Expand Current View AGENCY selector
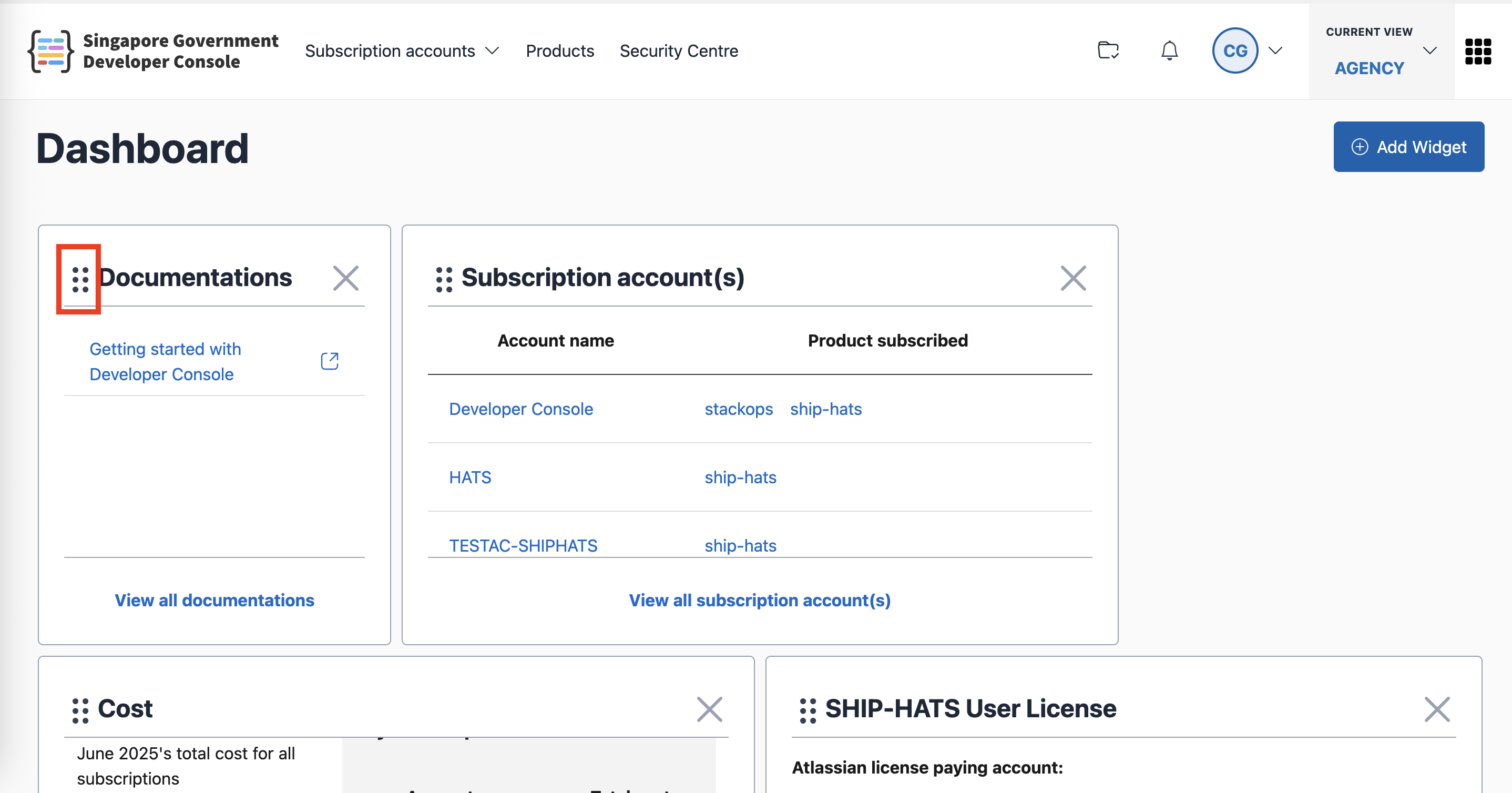1512x793 pixels. (1429, 50)
